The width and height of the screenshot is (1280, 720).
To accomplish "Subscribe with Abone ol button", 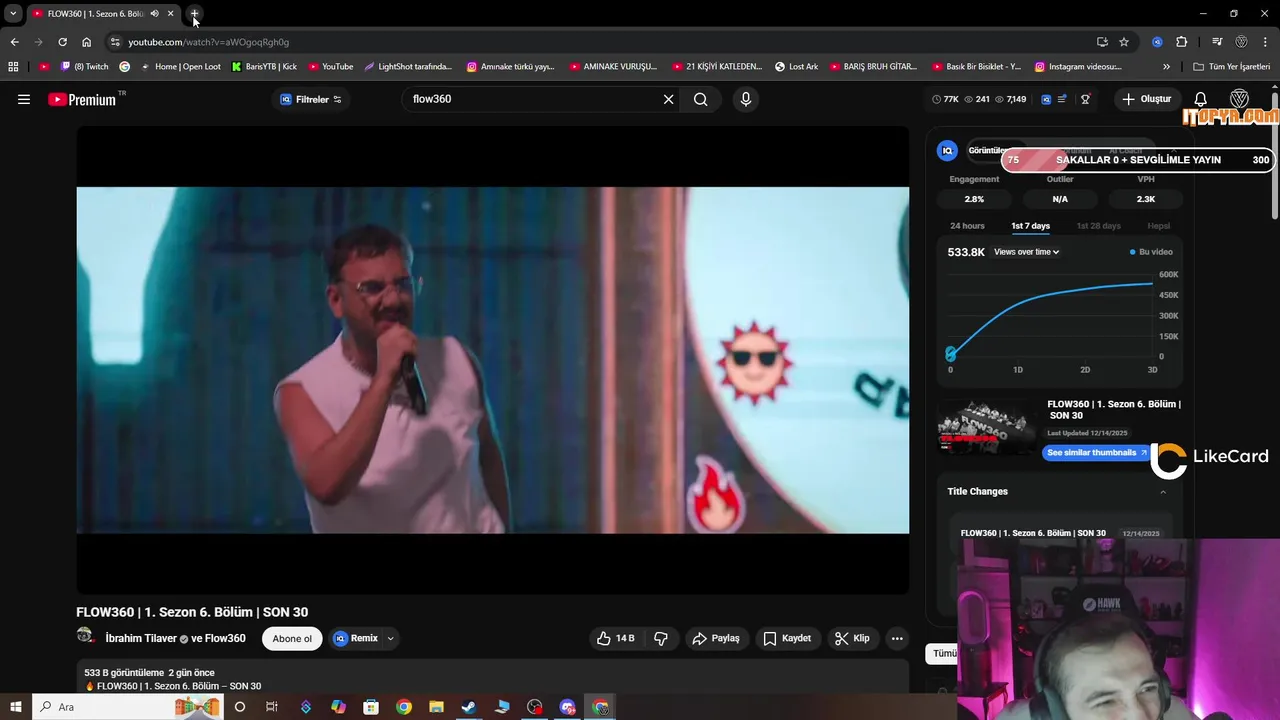I will 292,638.
